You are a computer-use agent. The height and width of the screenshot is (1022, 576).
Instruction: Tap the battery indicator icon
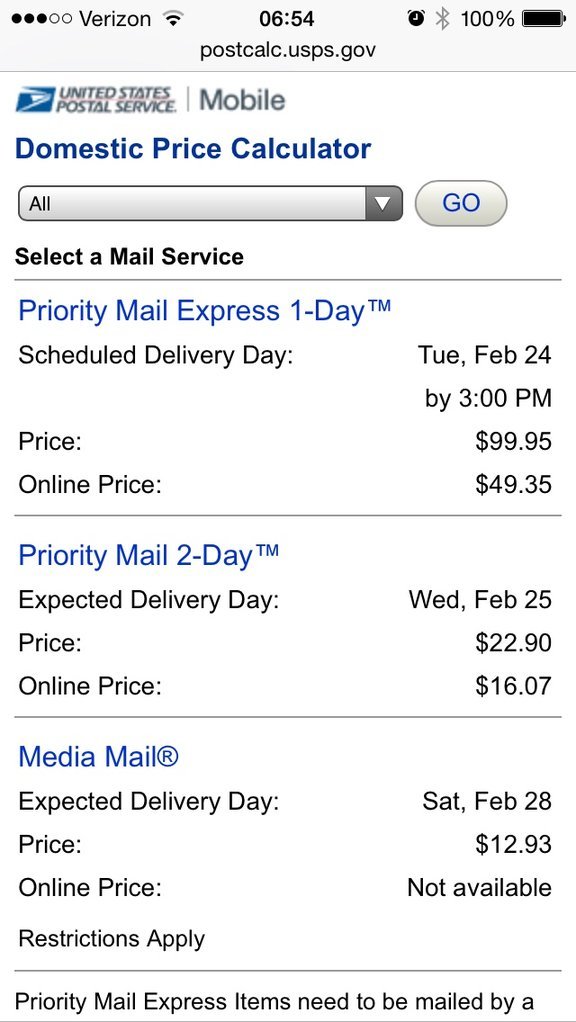pos(543,18)
